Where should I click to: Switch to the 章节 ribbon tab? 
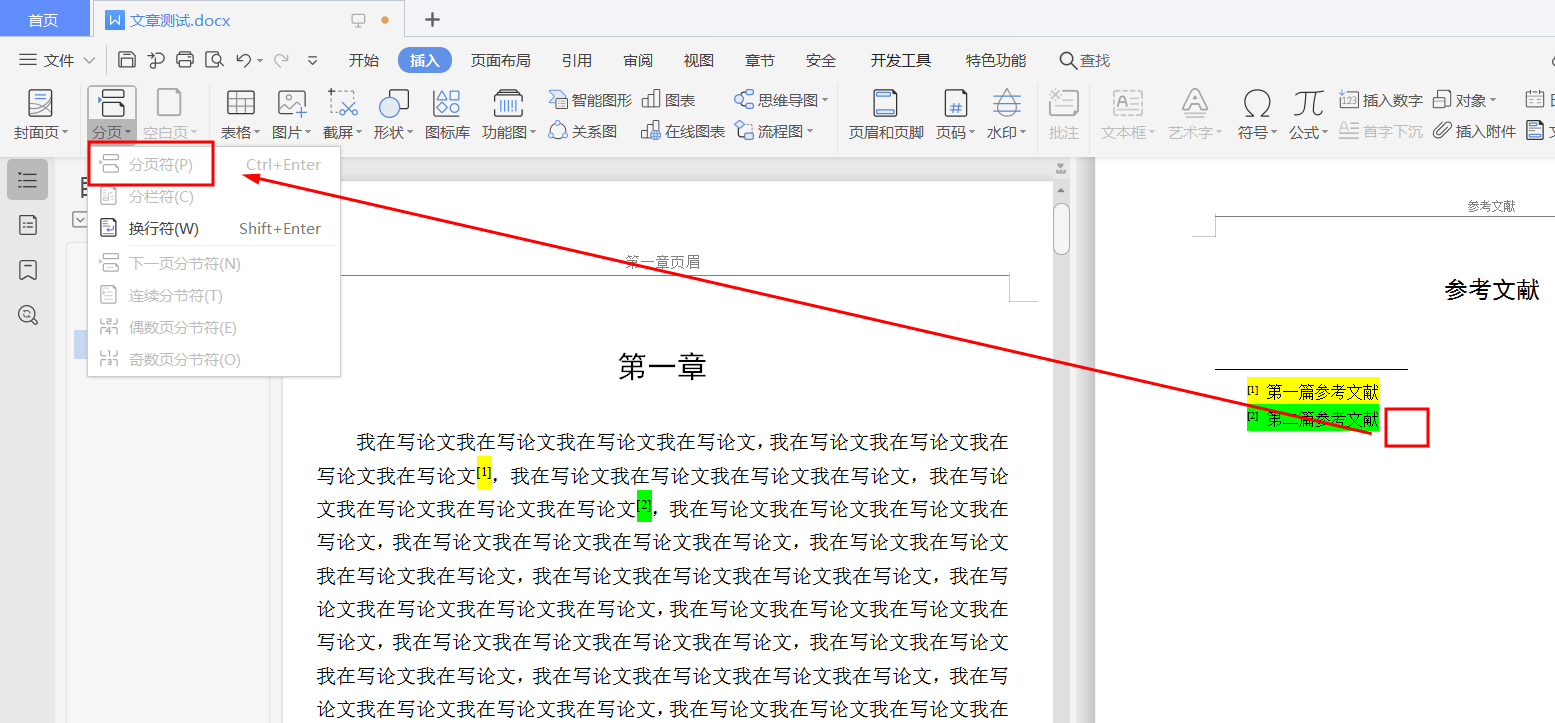pos(759,60)
